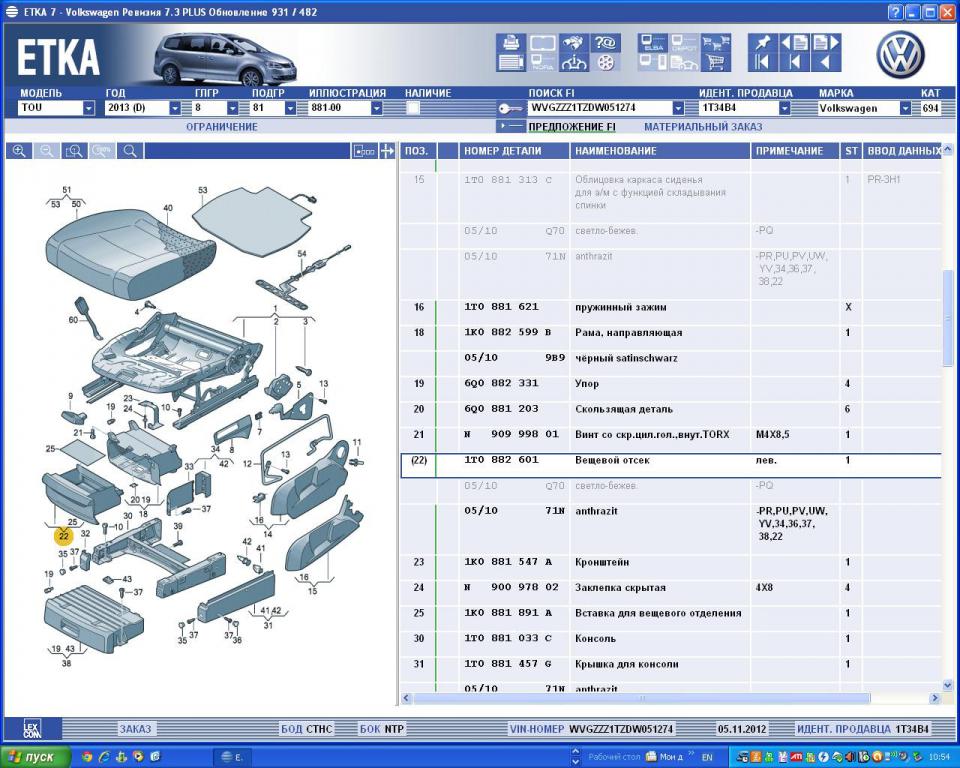Open the binoculars search tool
Viewport: 960px width, 768px height.
[574, 43]
